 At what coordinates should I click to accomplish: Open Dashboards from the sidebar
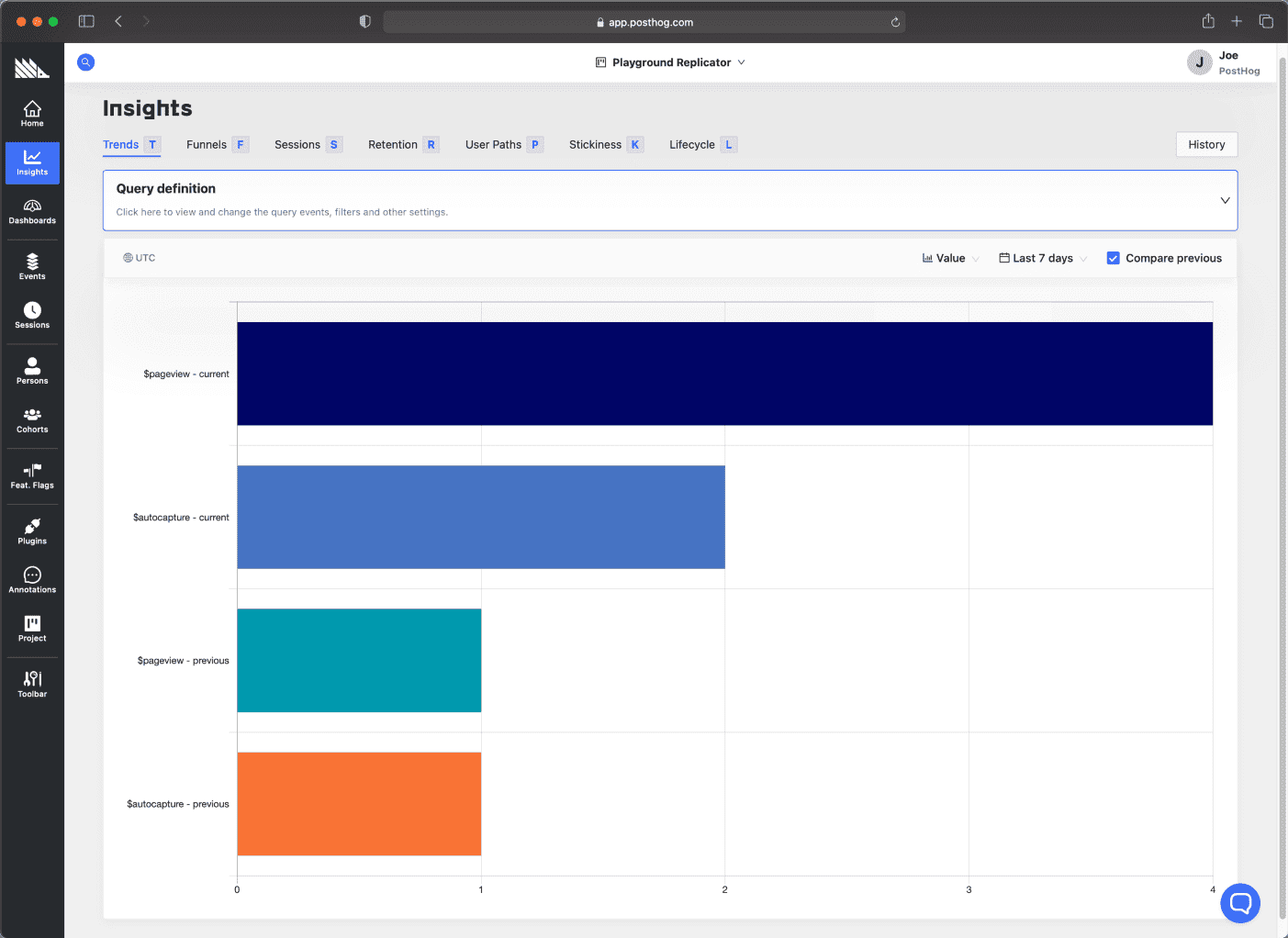tap(32, 211)
